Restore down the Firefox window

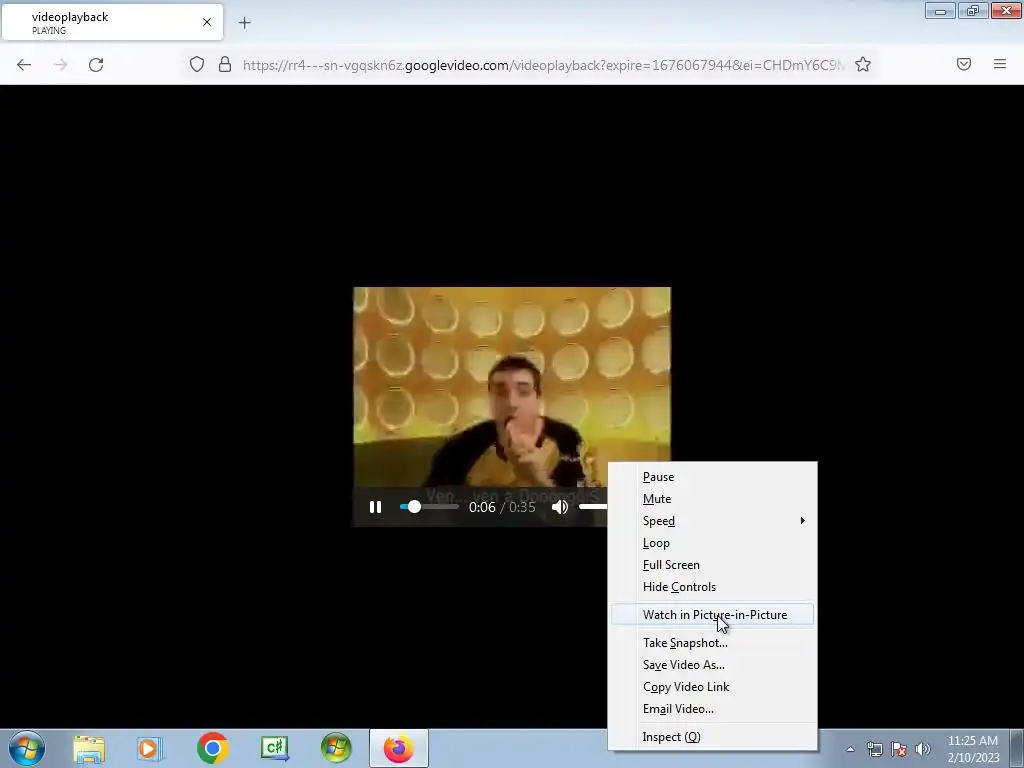coord(973,11)
